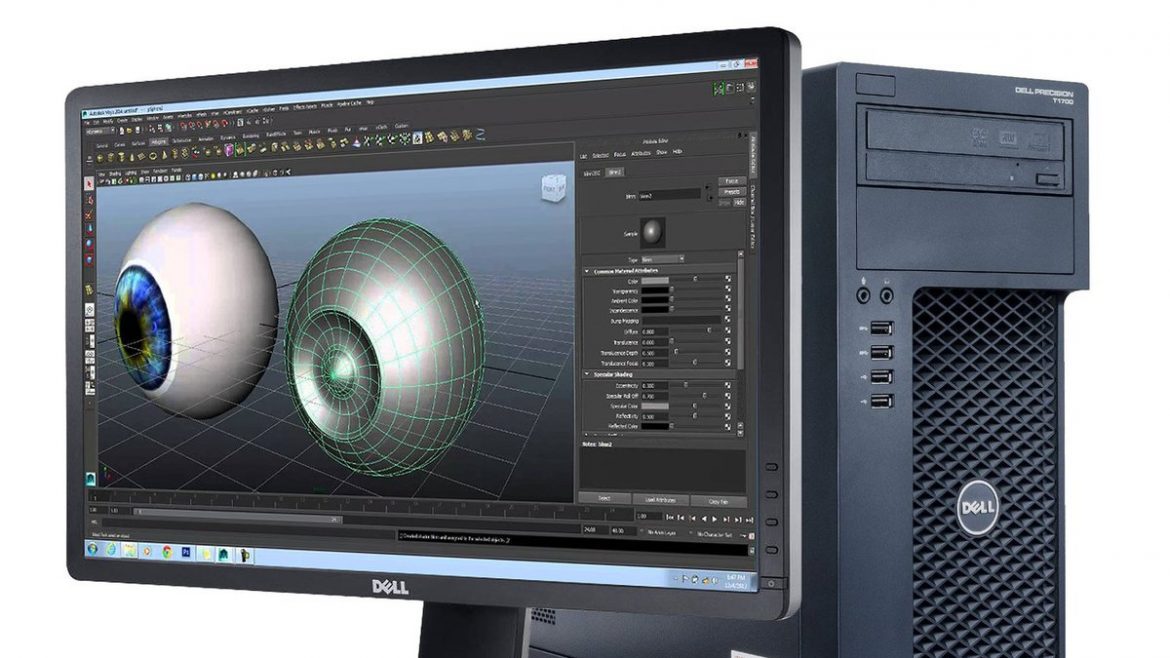Viewport: 1170px width, 658px height.
Task: Click the Notes text area
Action: point(663,469)
